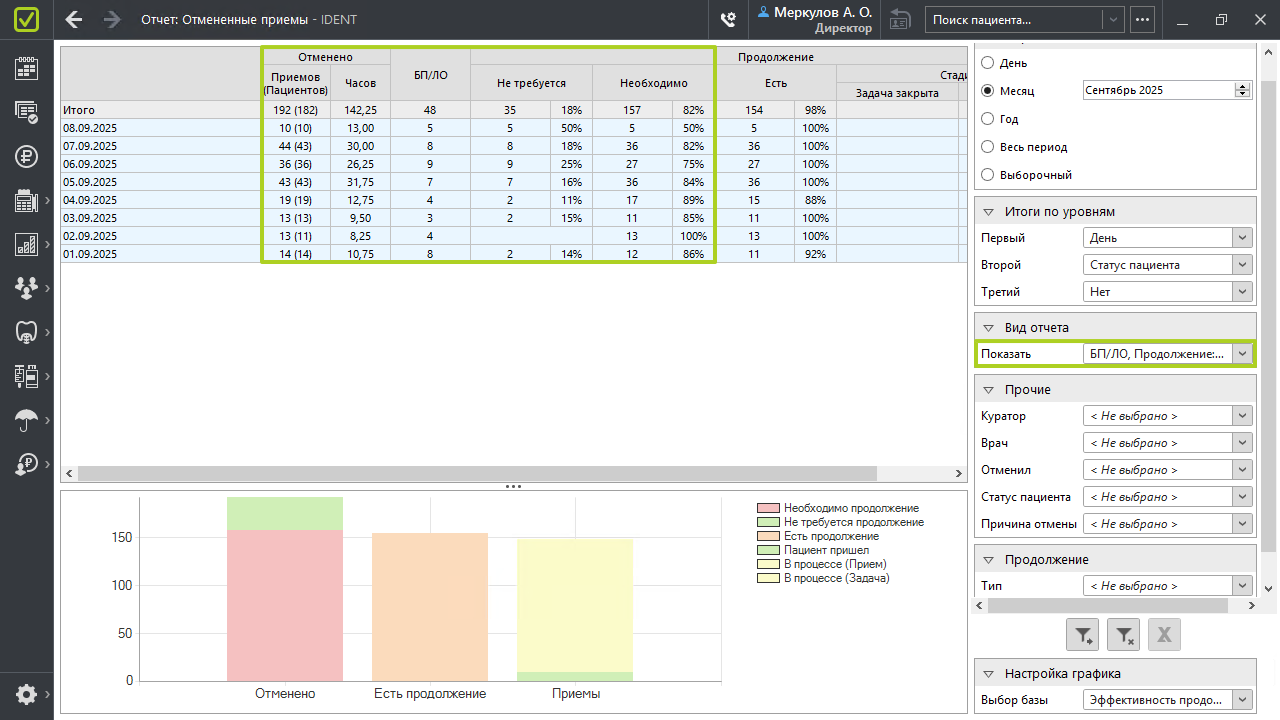Click the umbrella insurance sidebar icon
The image size is (1280, 720).
pos(26,420)
